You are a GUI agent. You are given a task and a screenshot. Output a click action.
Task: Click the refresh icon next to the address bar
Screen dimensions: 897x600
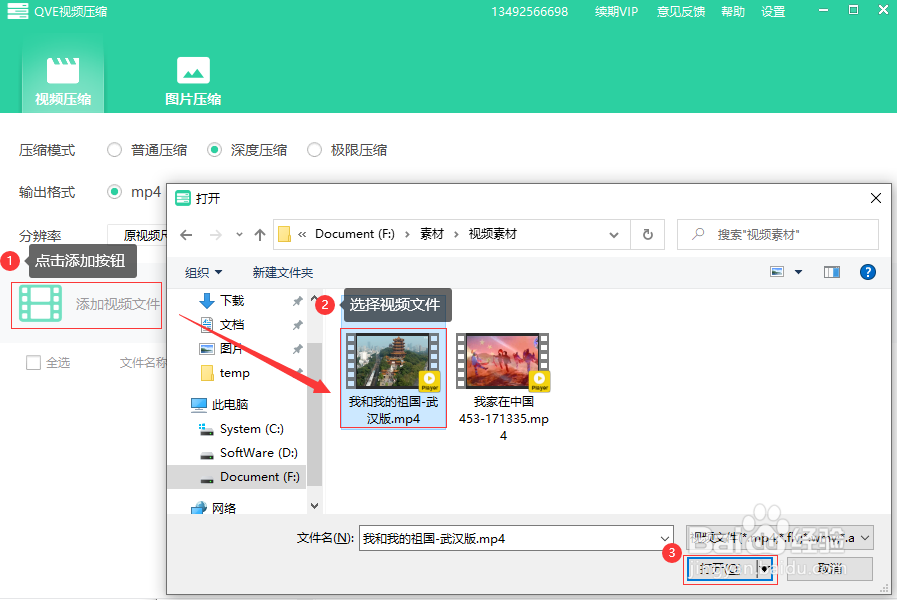coord(647,234)
